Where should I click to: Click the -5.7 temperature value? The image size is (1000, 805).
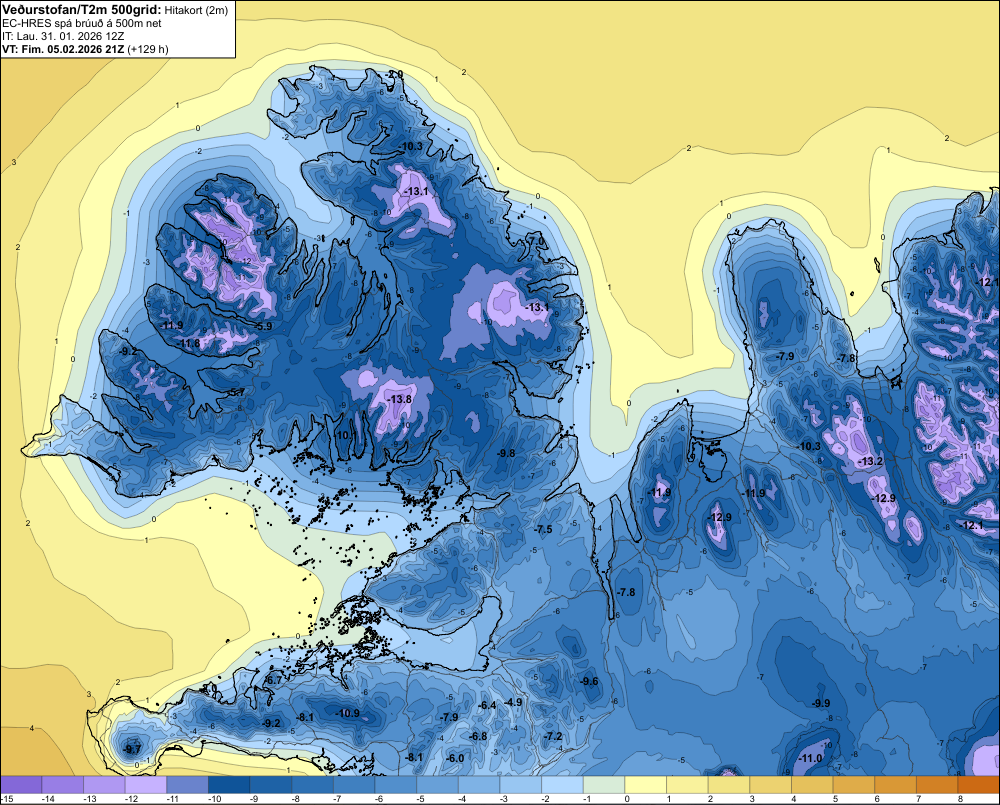(x=236, y=392)
